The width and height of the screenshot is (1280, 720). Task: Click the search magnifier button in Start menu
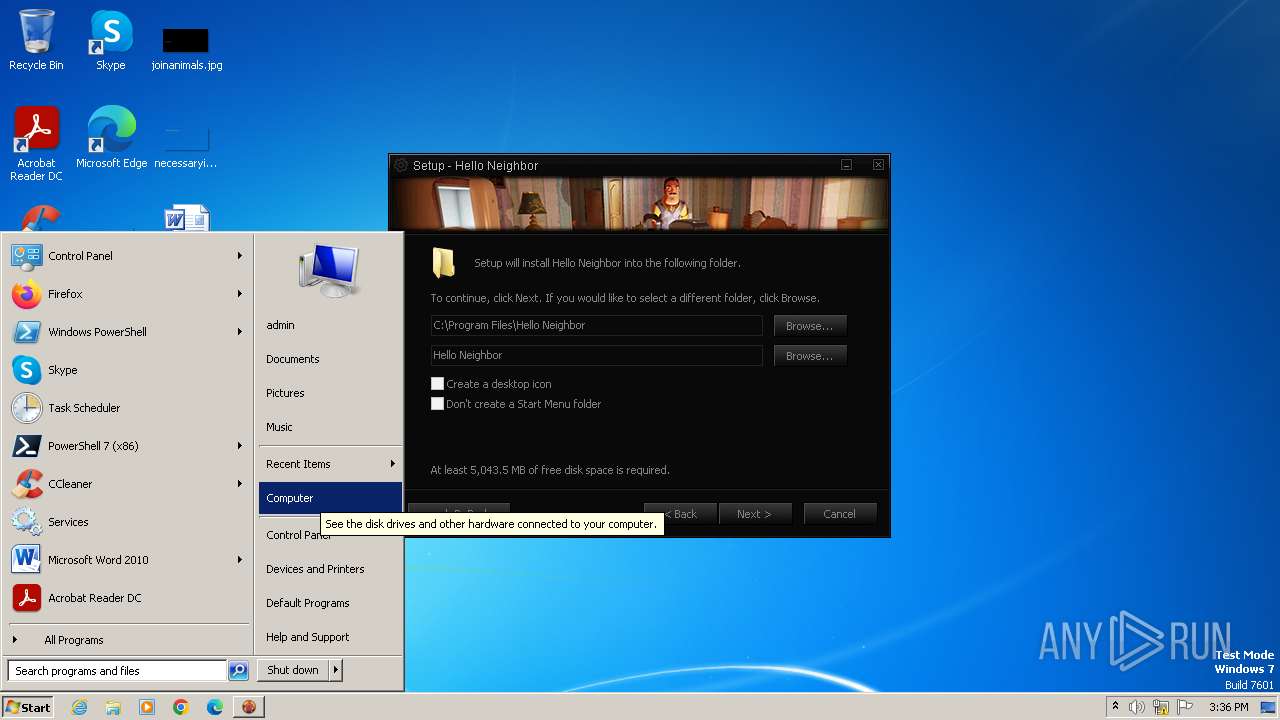pyautogui.click(x=238, y=671)
